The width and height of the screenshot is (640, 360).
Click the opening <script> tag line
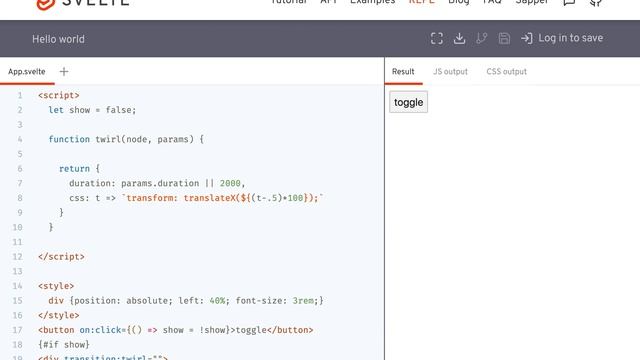tap(59, 95)
